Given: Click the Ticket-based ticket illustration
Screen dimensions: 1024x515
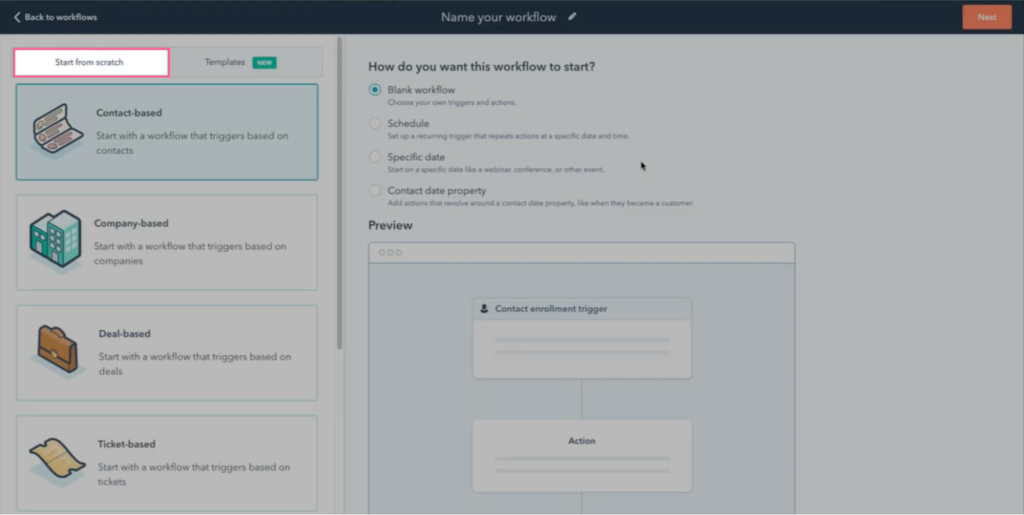Looking at the screenshot, I should 57,461.
